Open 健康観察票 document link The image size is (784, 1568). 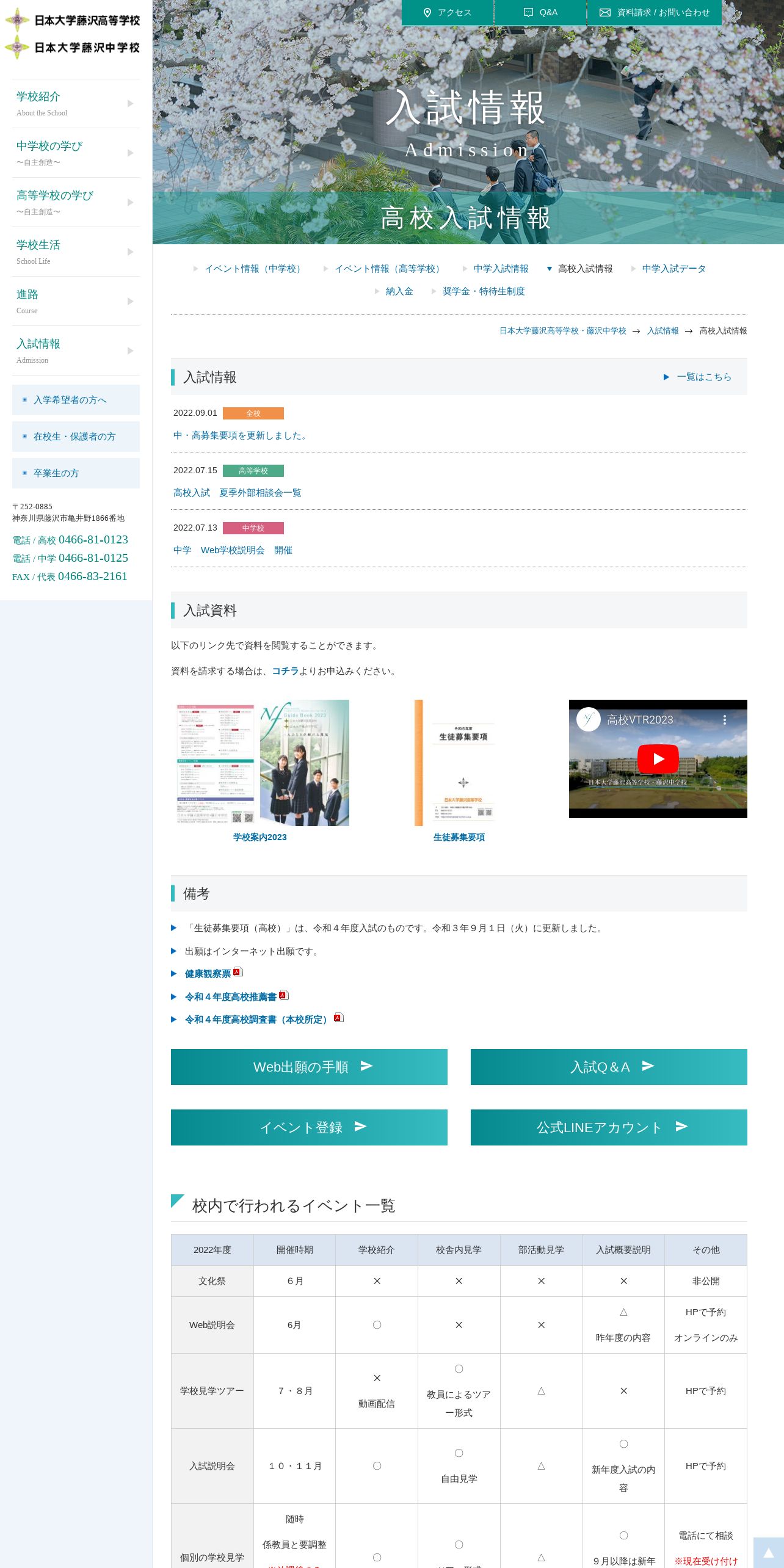[208, 974]
